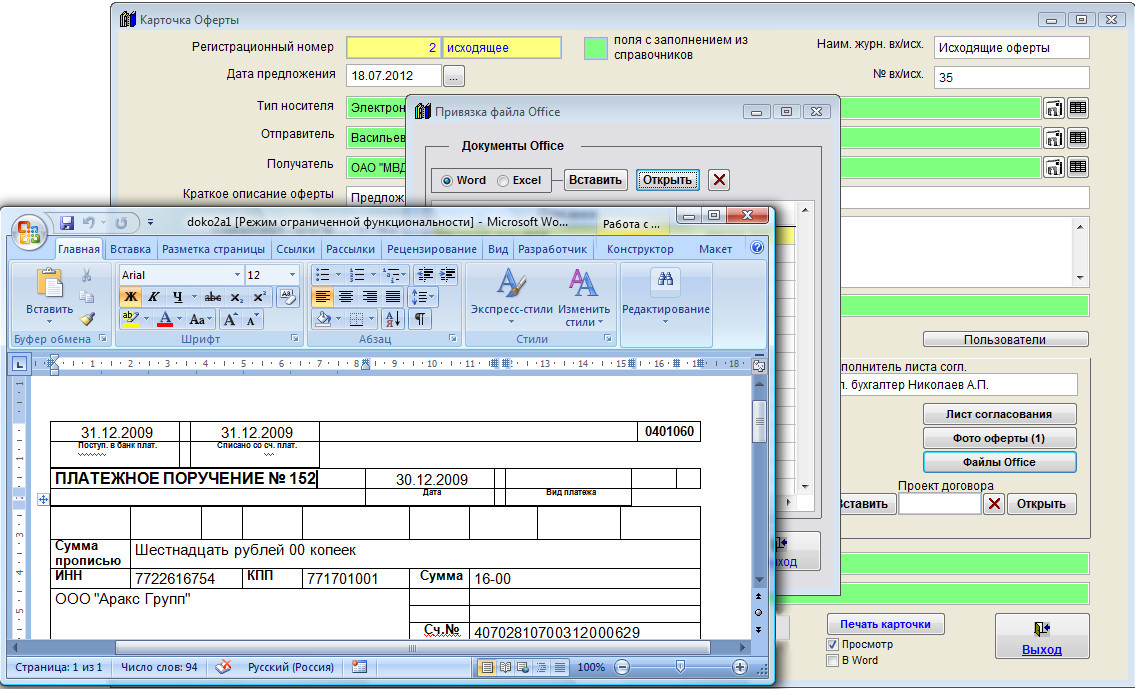Select the Excel radio button
1135x689 pixels.
point(503,181)
